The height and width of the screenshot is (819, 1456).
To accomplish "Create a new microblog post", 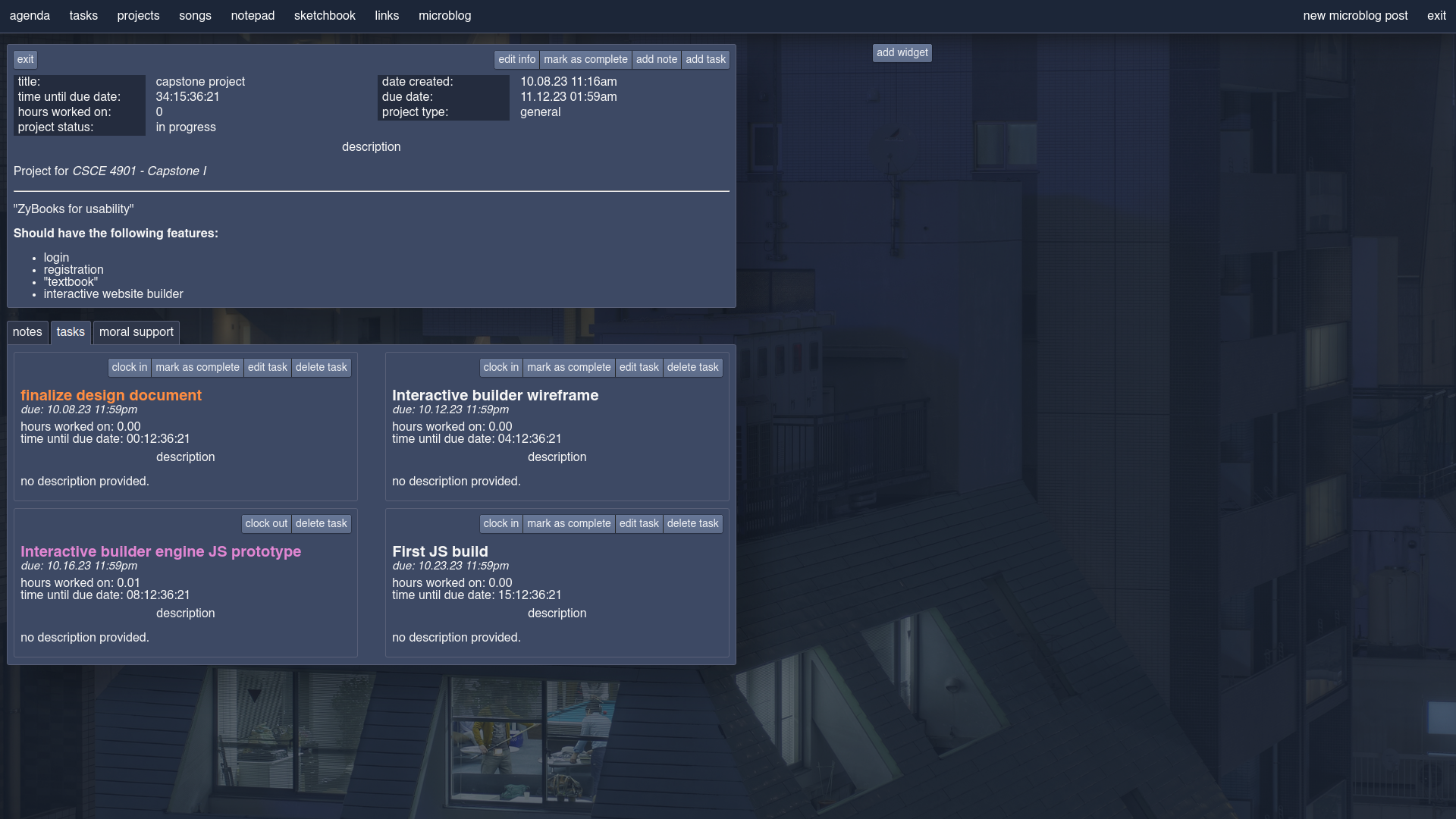I will [x=1355, y=16].
